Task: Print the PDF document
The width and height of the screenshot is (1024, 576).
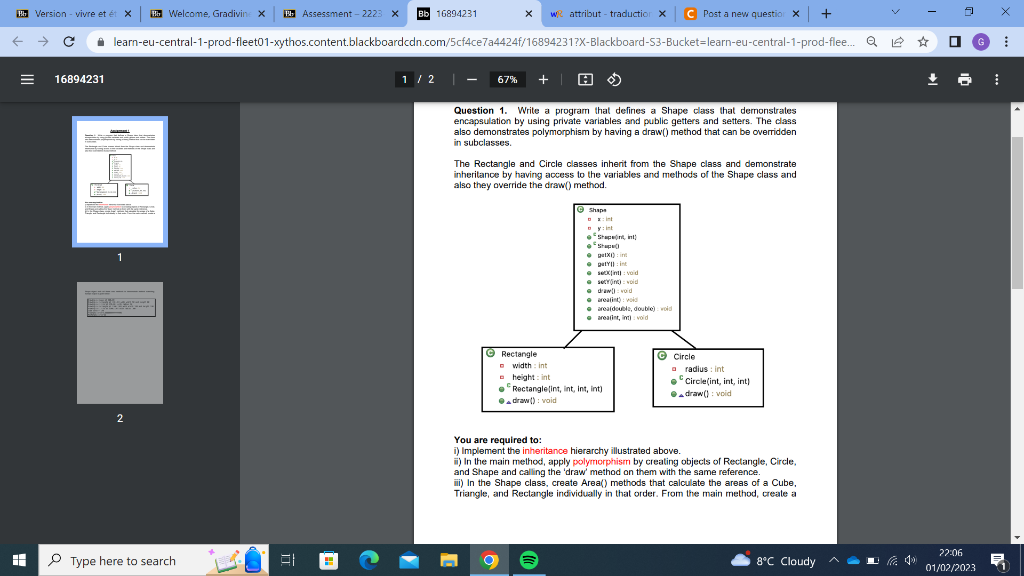Action: coord(964,80)
